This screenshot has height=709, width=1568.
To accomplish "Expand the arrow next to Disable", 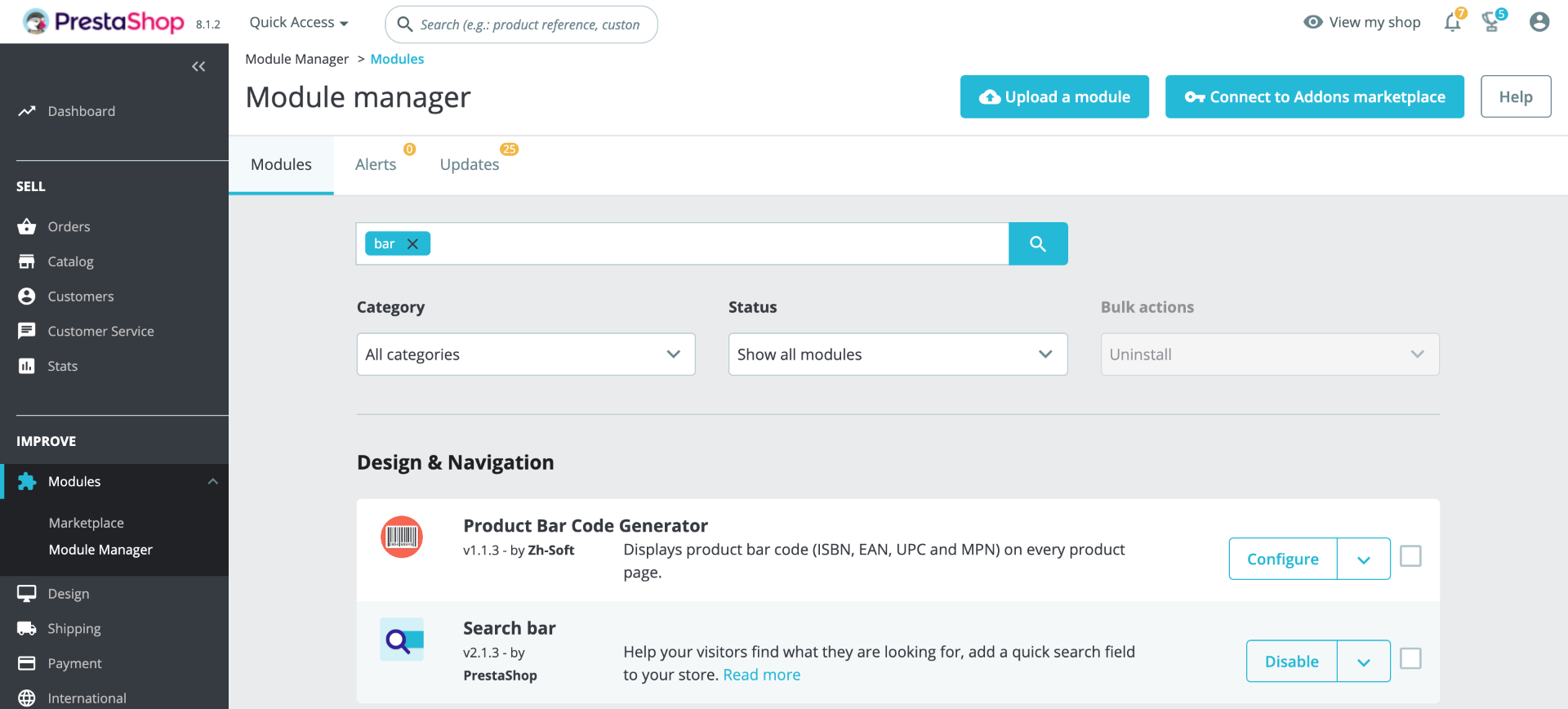I will (1364, 662).
